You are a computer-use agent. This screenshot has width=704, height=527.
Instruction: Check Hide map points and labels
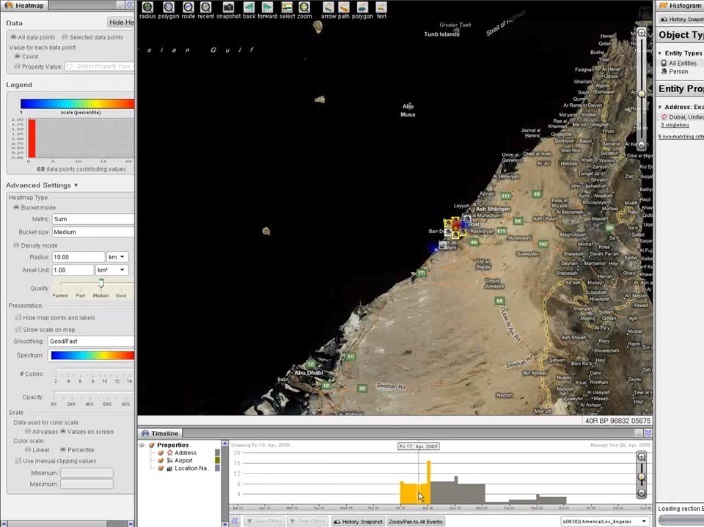[18, 317]
